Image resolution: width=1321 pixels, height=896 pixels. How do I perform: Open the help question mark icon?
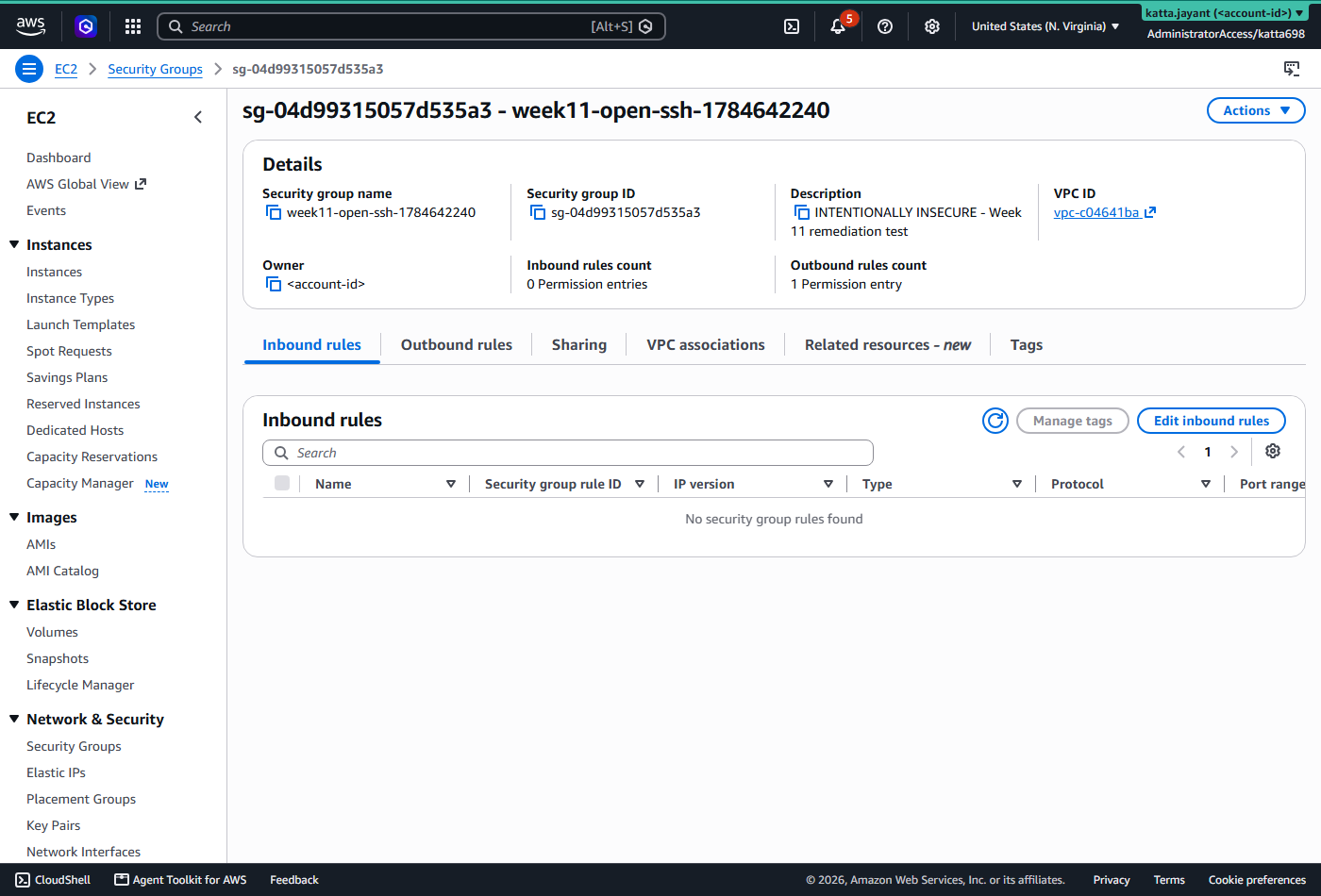[885, 26]
